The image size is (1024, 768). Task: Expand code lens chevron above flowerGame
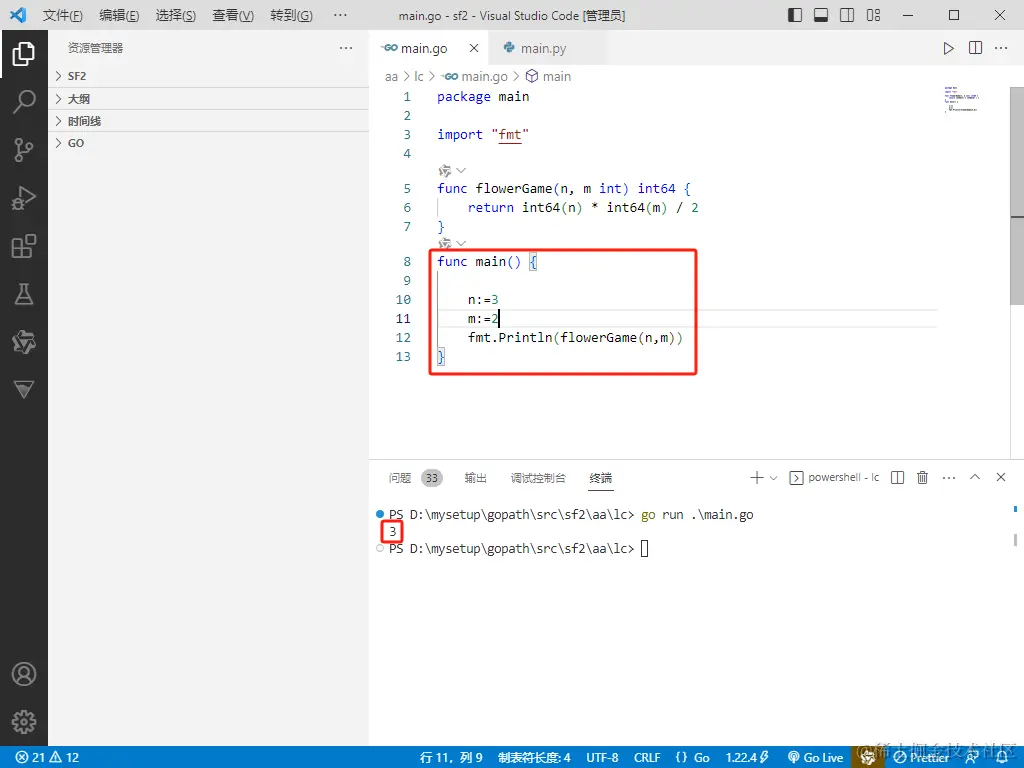pos(461,170)
